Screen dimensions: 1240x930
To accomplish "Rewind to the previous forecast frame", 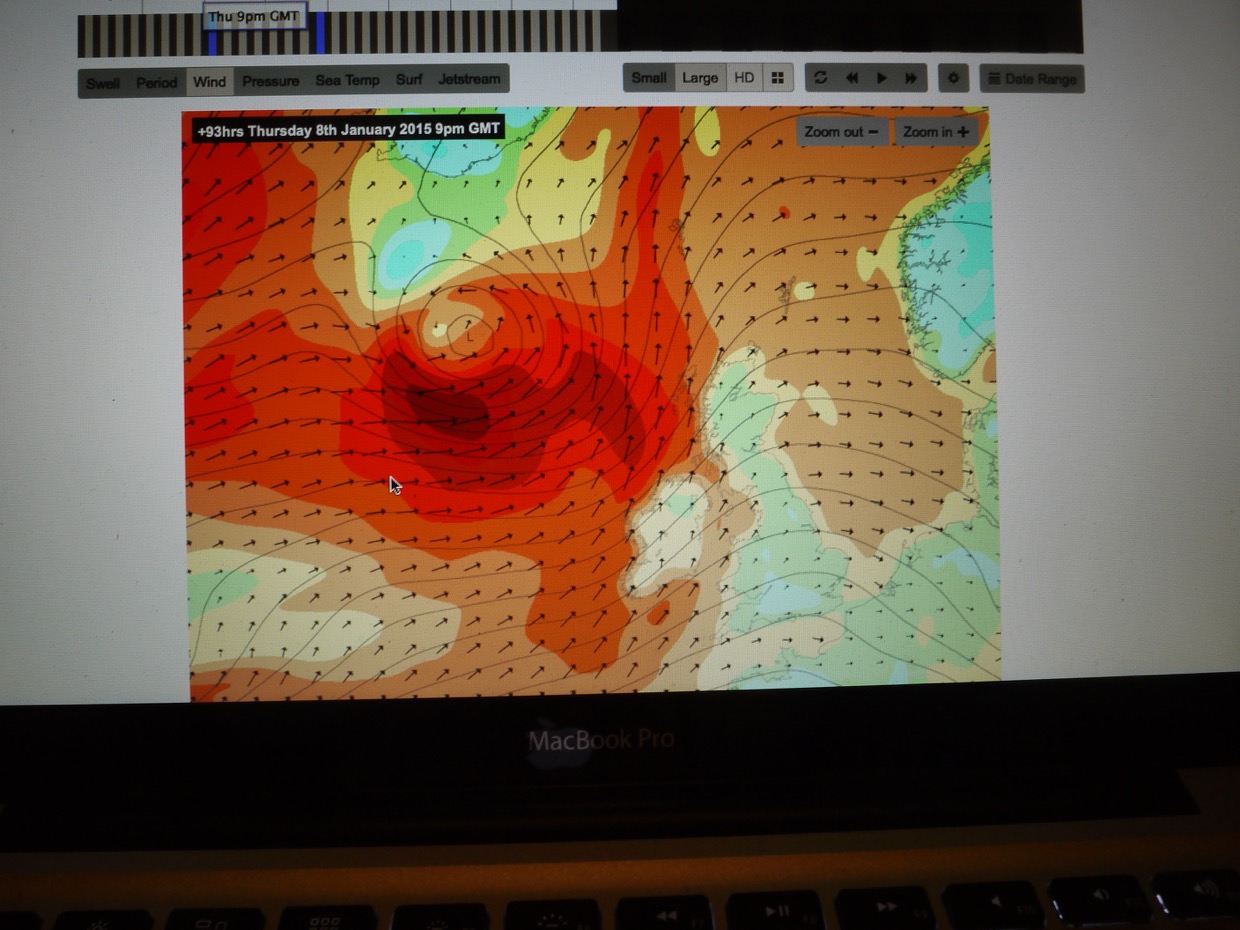I will pos(852,78).
